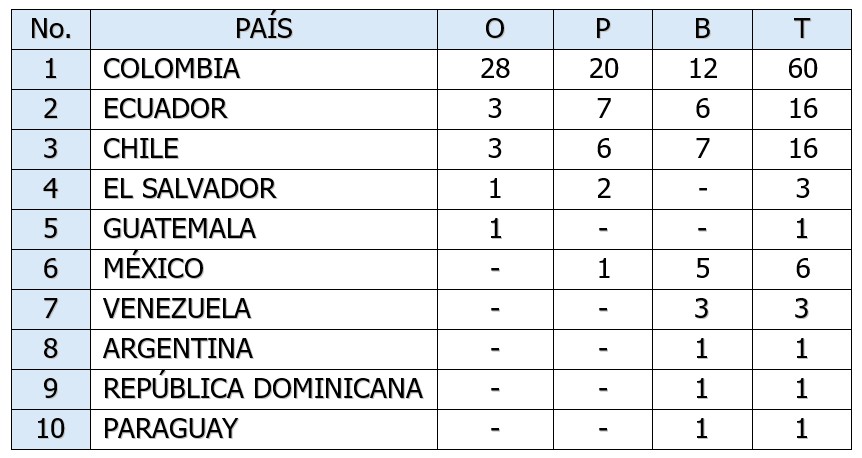The width and height of the screenshot is (862, 458).
Task: Select Colombia's gold count of 28
Action: 494,69
